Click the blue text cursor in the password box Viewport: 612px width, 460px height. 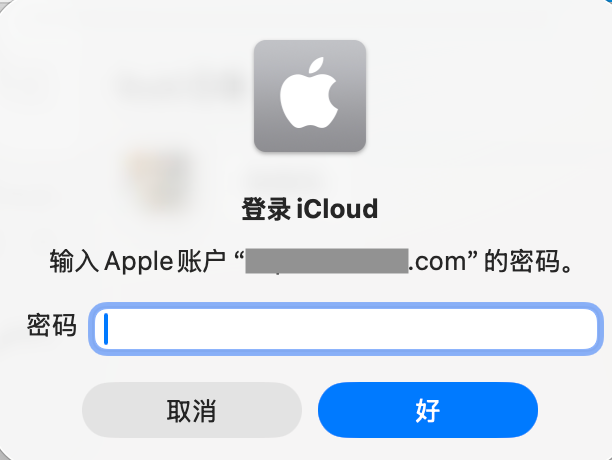[105, 329]
